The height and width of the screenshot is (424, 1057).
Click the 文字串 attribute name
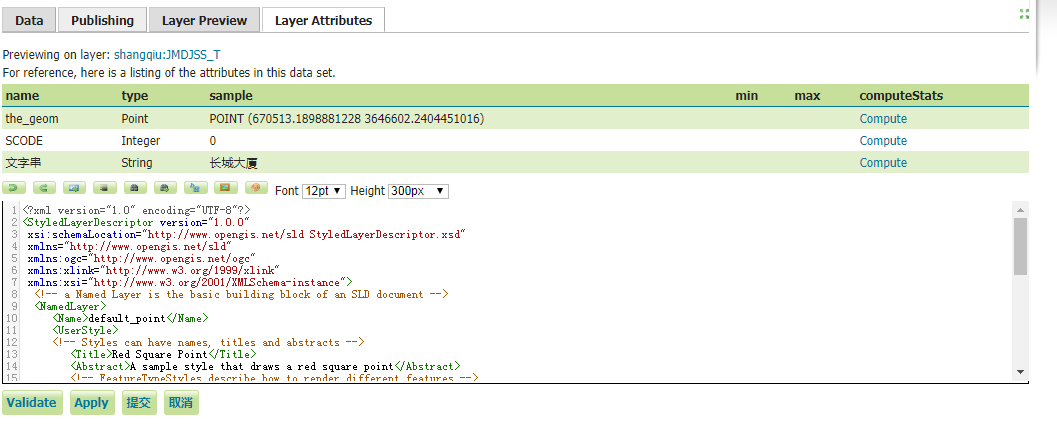(24, 162)
